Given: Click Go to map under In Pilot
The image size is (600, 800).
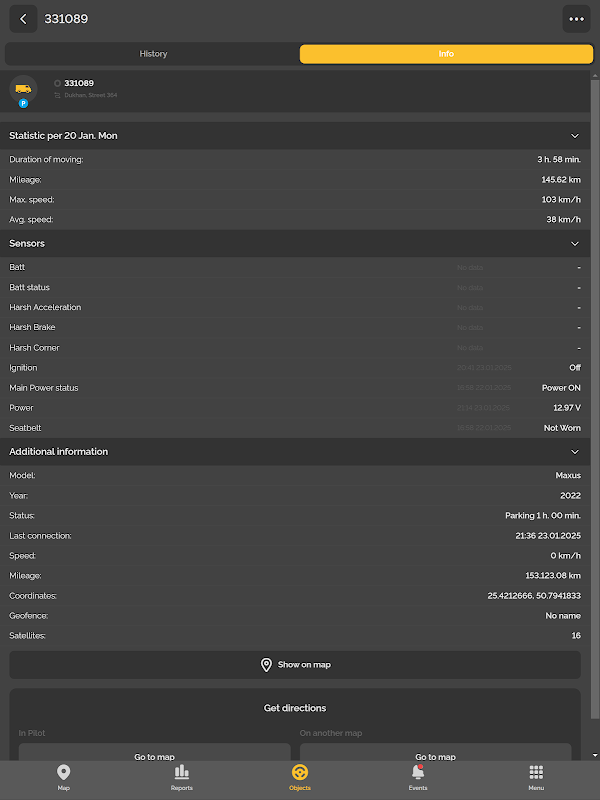Looking at the screenshot, I should point(155,753).
